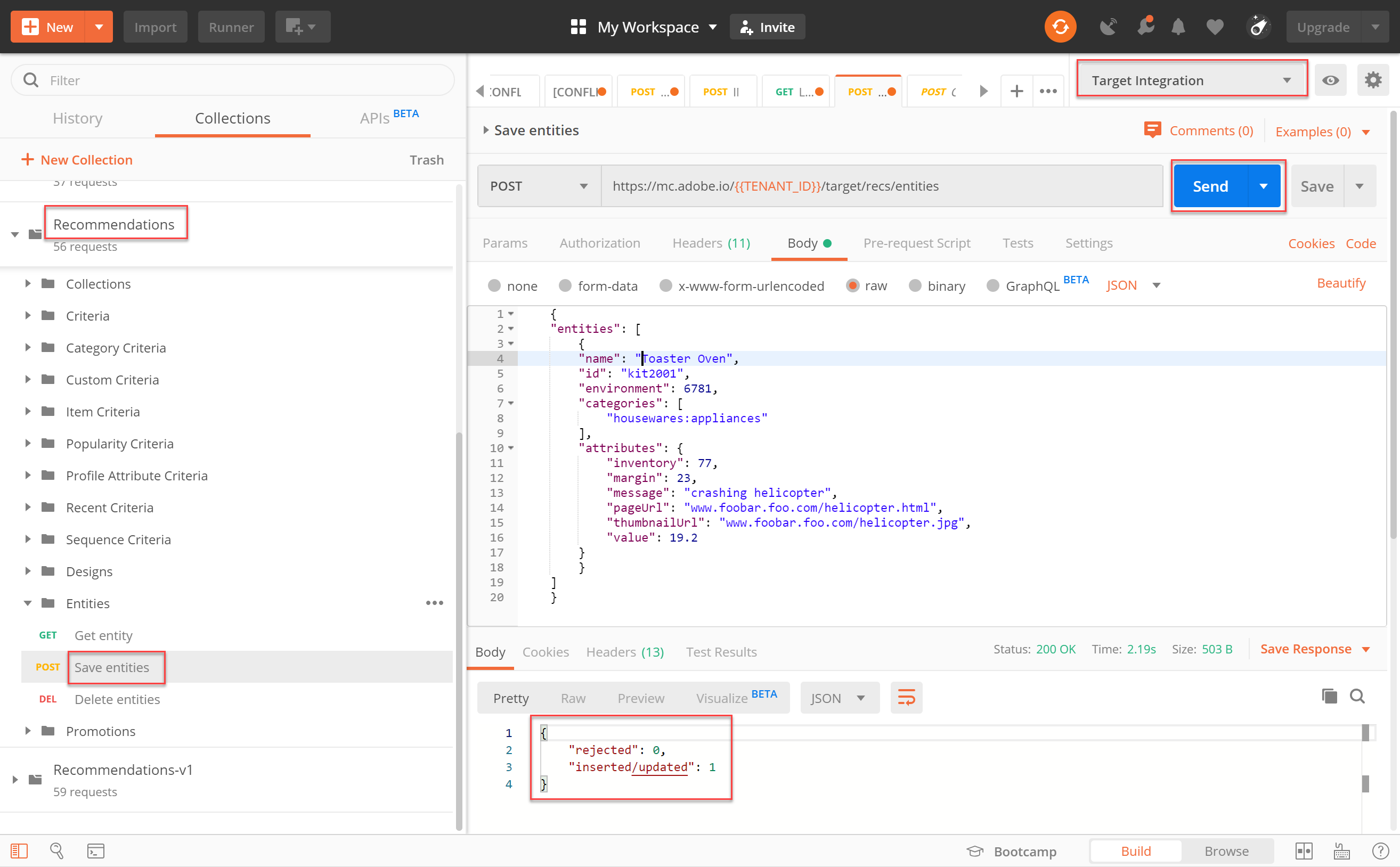Viewport: 1400px width, 867px height.
Task: Click the collection Filter search field
Action: [x=232, y=80]
